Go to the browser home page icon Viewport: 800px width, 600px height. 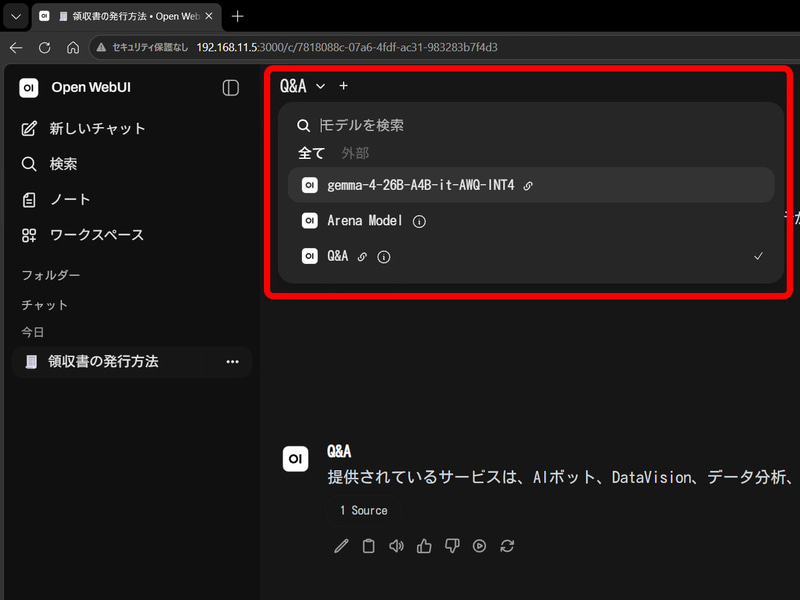(73, 48)
